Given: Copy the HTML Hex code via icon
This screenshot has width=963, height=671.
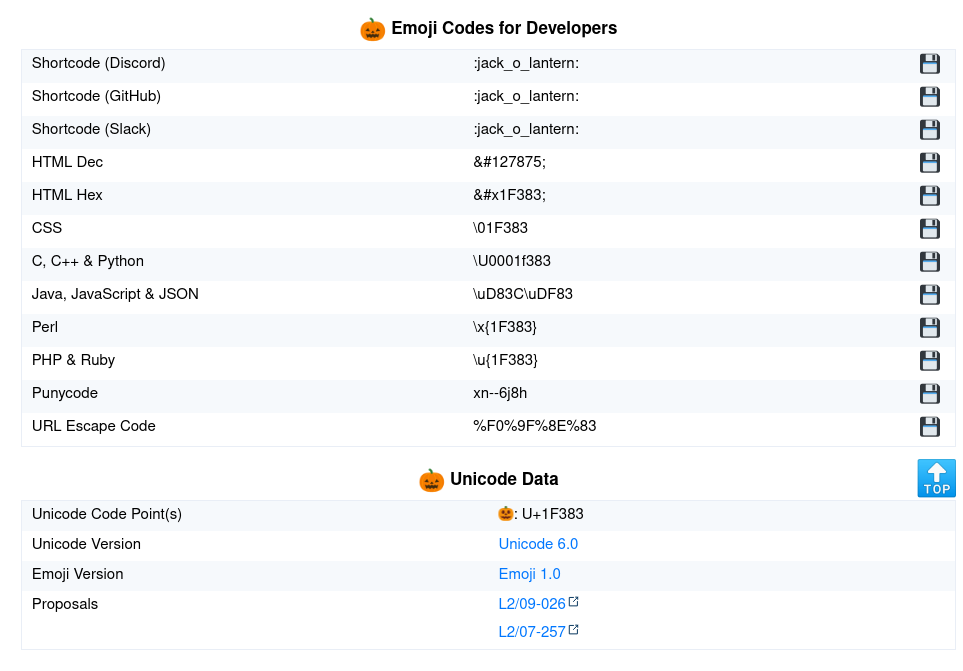Looking at the screenshot, I should [929, 196].
